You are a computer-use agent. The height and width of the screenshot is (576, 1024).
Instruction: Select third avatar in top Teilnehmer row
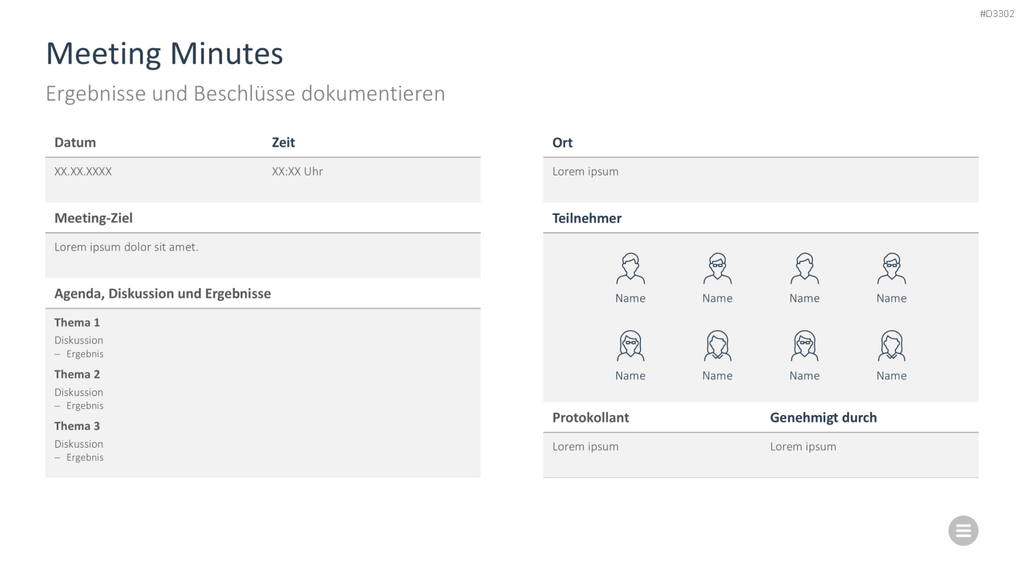[x=805, y=268]
